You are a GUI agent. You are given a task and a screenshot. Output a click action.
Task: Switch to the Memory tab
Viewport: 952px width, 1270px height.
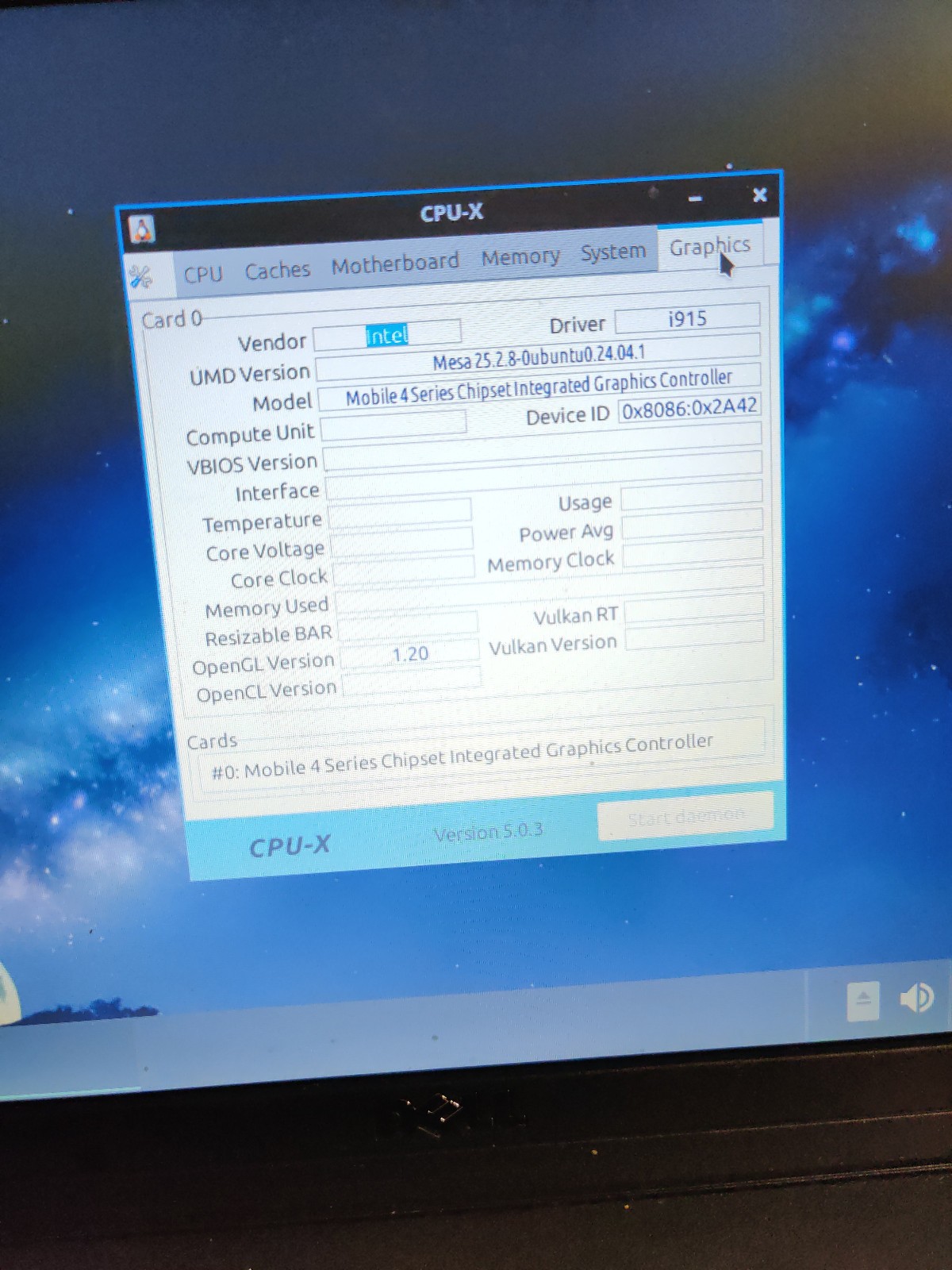pyautogui.click(x=520, y=256)
